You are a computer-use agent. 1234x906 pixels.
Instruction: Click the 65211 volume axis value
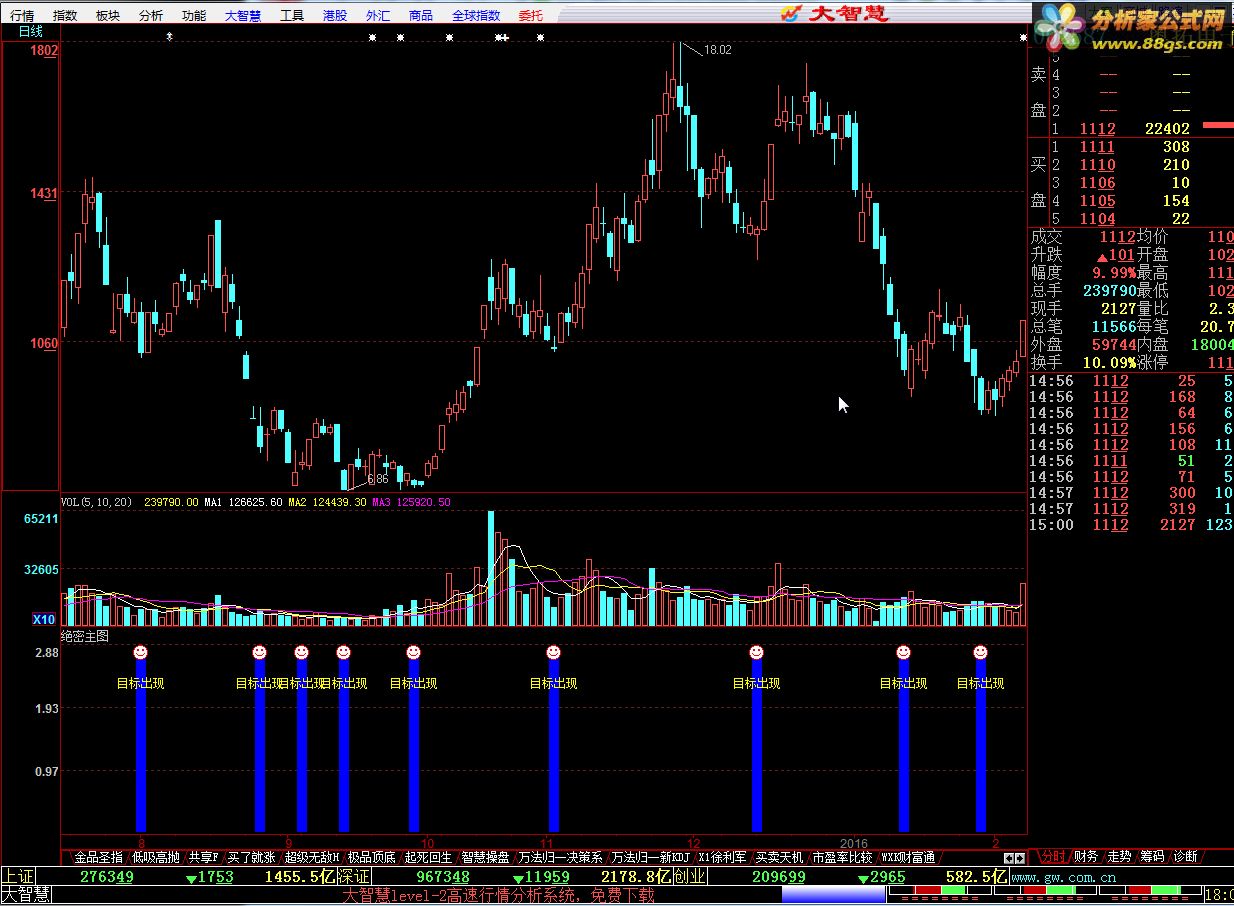pyautogui.click(x=41, y=519)
